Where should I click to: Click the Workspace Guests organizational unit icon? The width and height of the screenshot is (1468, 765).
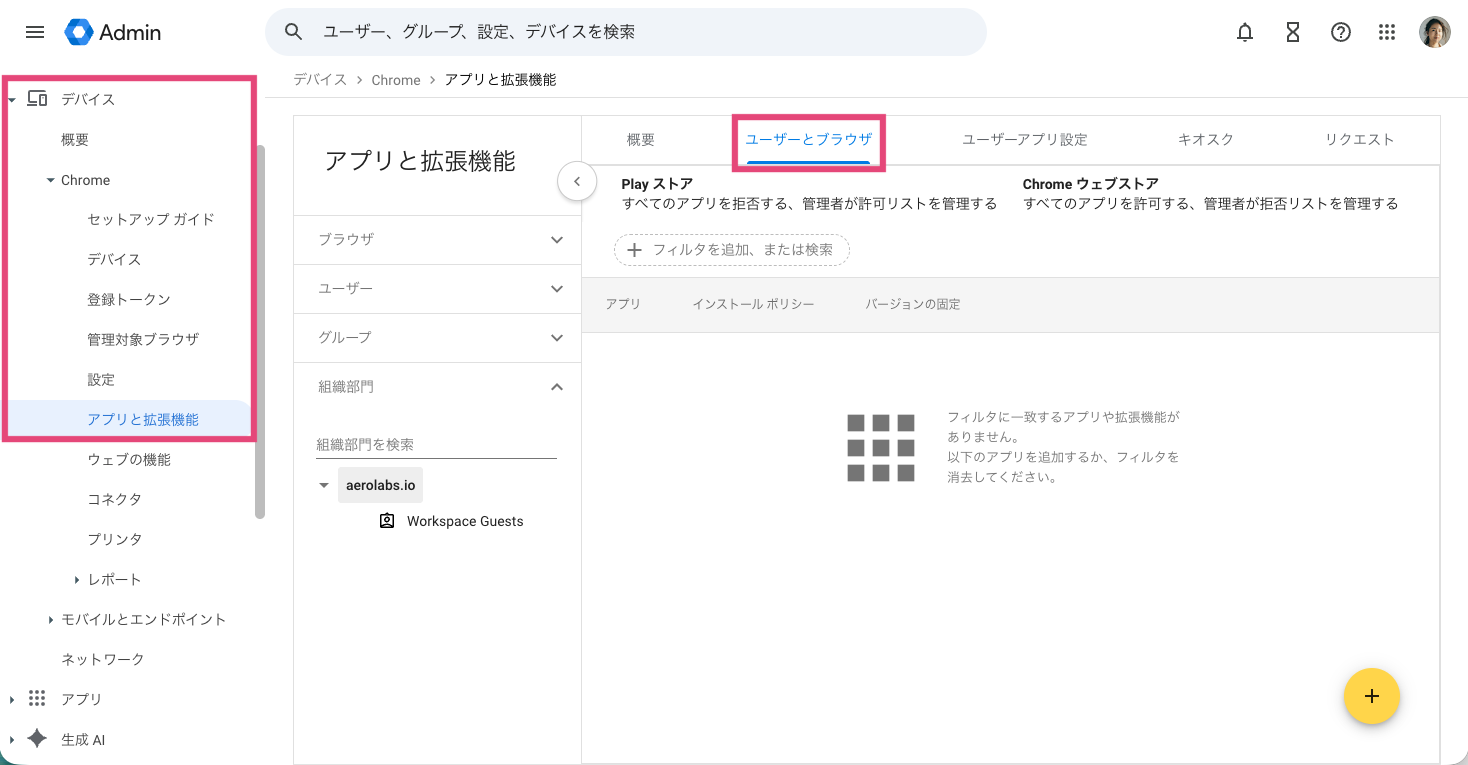click(x=387, y=520)
